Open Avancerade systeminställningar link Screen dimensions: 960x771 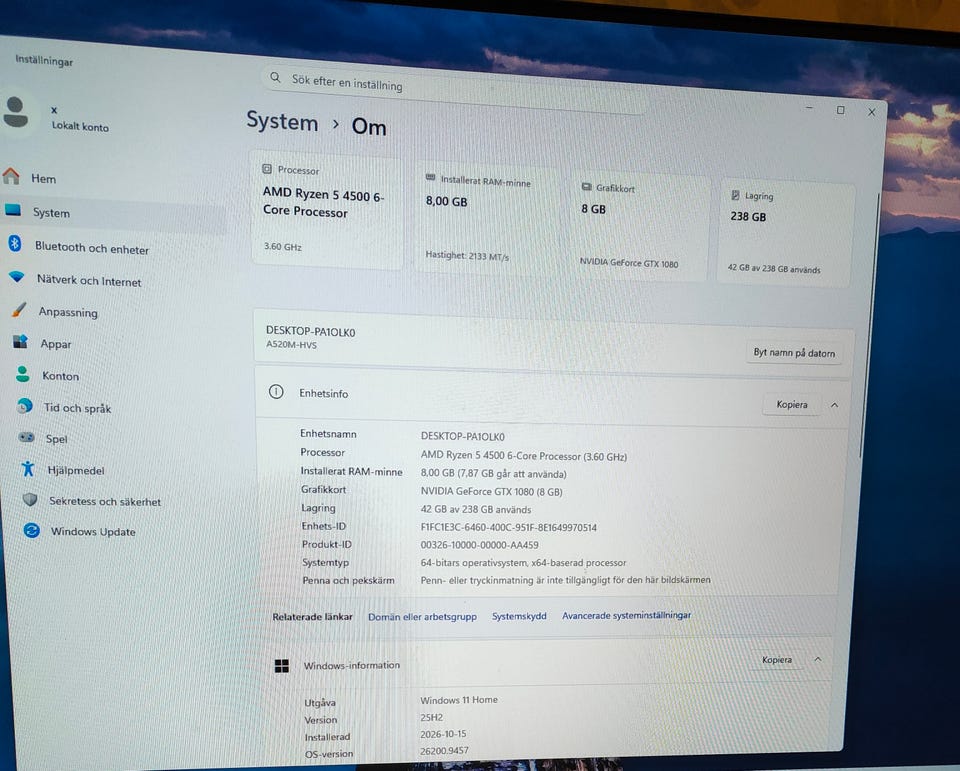point(626,615)
